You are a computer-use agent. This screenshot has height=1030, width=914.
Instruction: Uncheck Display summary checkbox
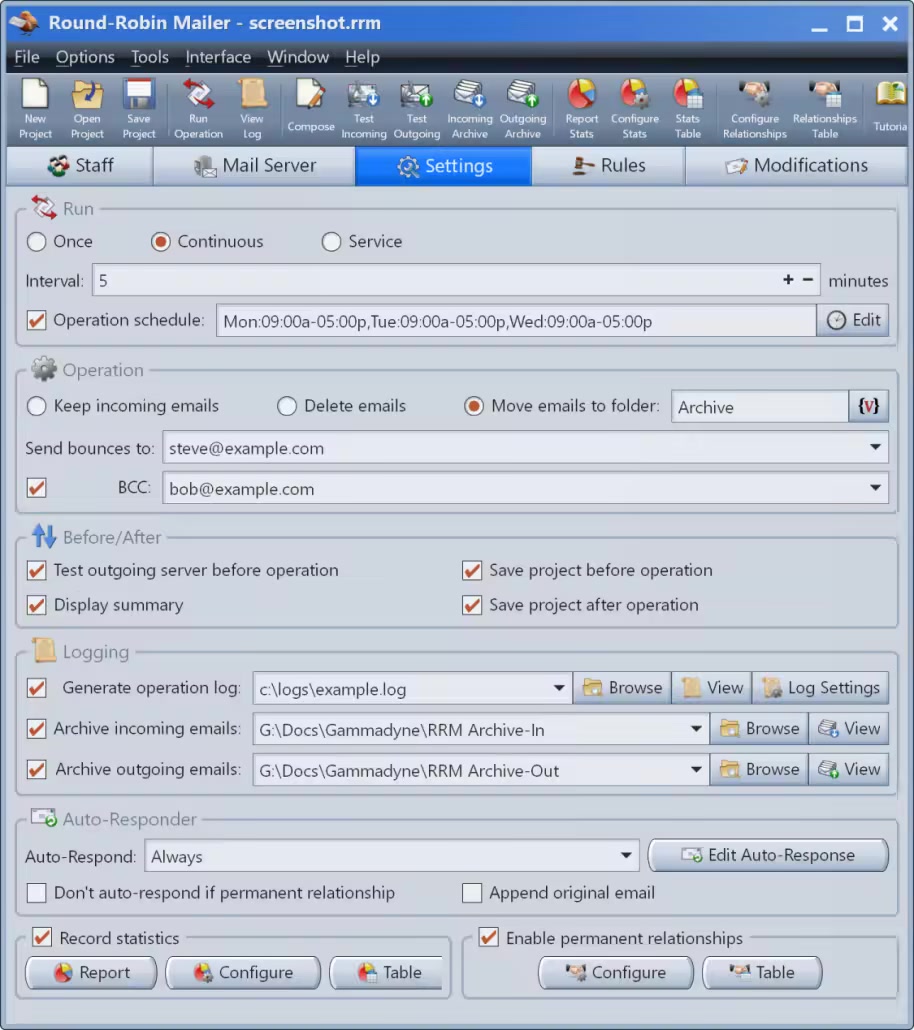(x=37, y=605)
